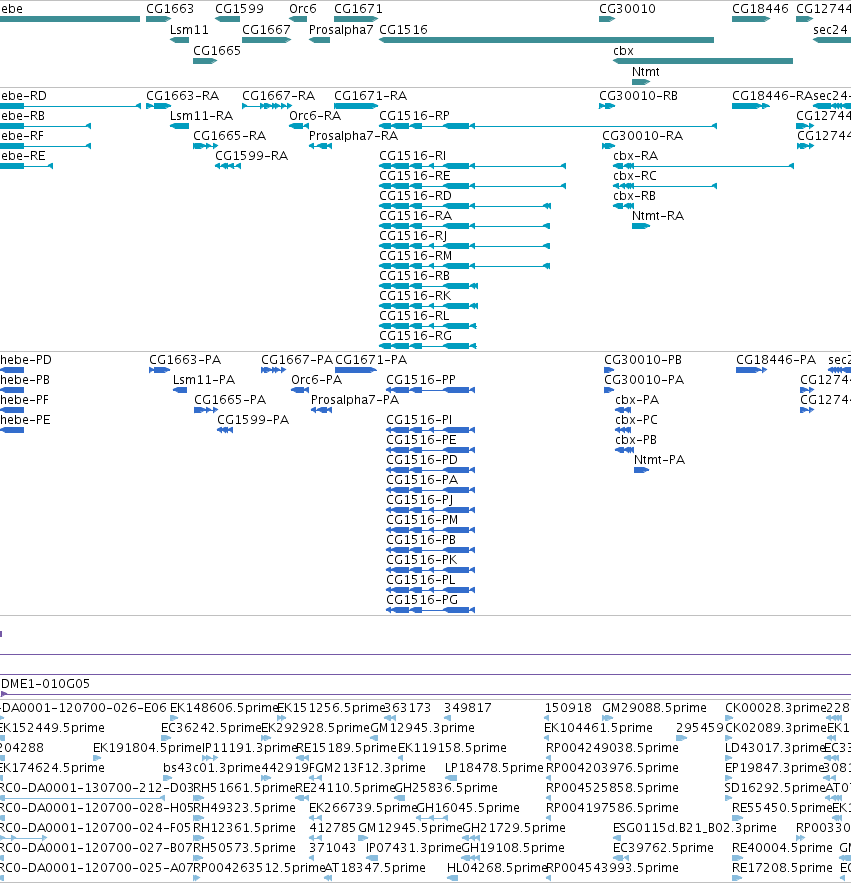Select the long CG1516 gene bar
The width and height of the screenshot is (851, 883).
click(x=546, y=40)
